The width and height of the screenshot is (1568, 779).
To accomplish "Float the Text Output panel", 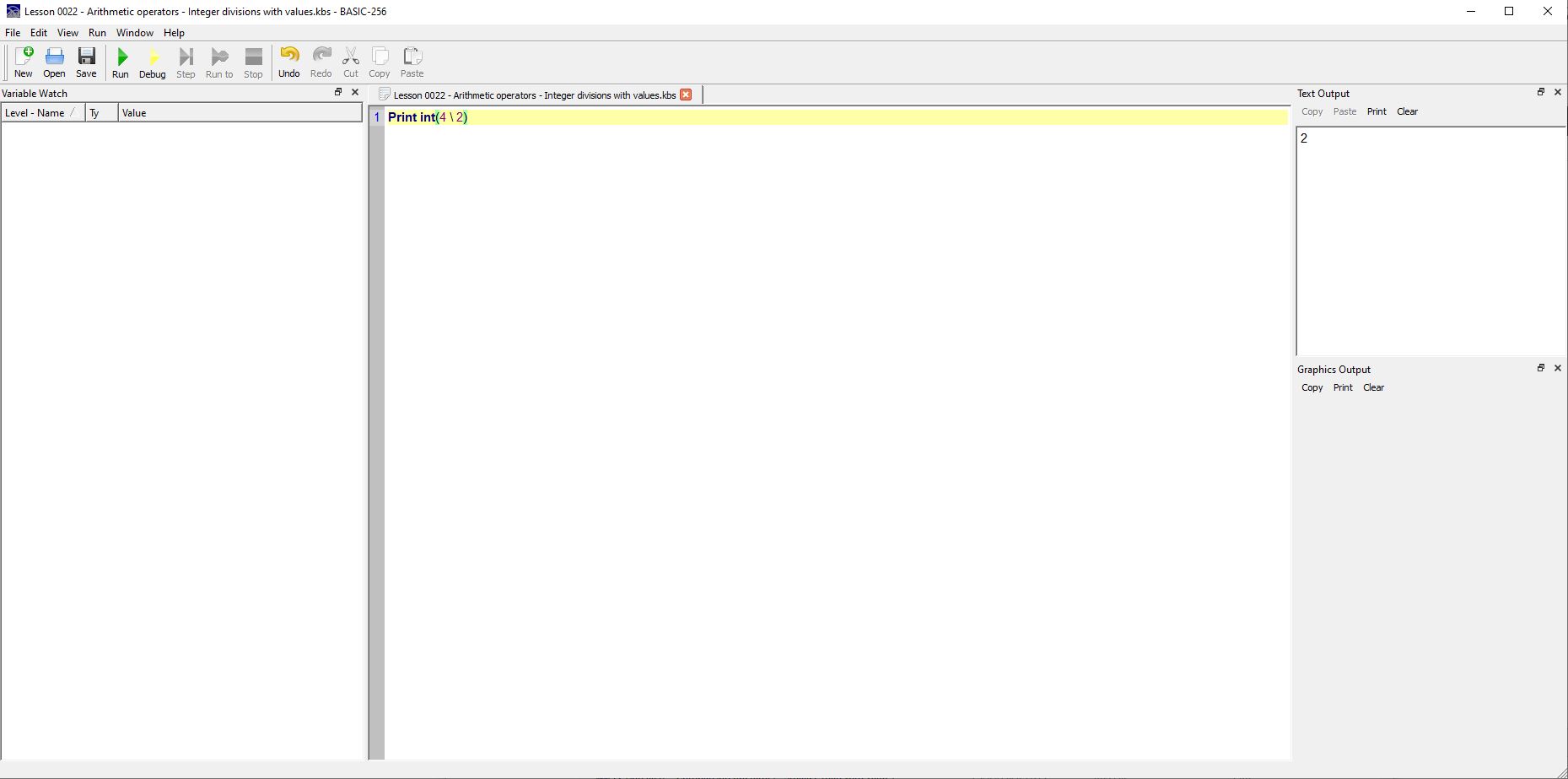I will (x=1540, y=92).
